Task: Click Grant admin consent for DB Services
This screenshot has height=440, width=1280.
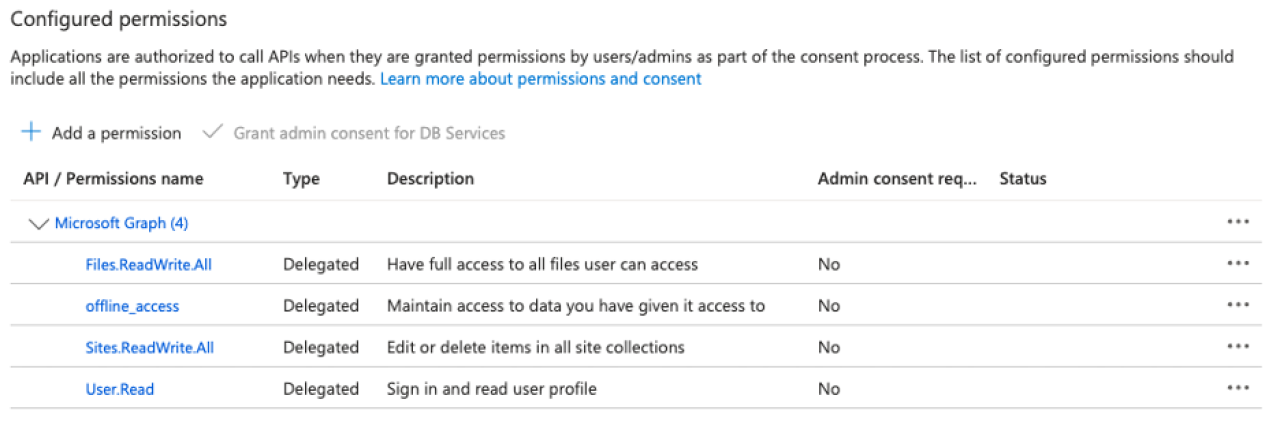Action: pyautogui.click(x=369, y=133)
